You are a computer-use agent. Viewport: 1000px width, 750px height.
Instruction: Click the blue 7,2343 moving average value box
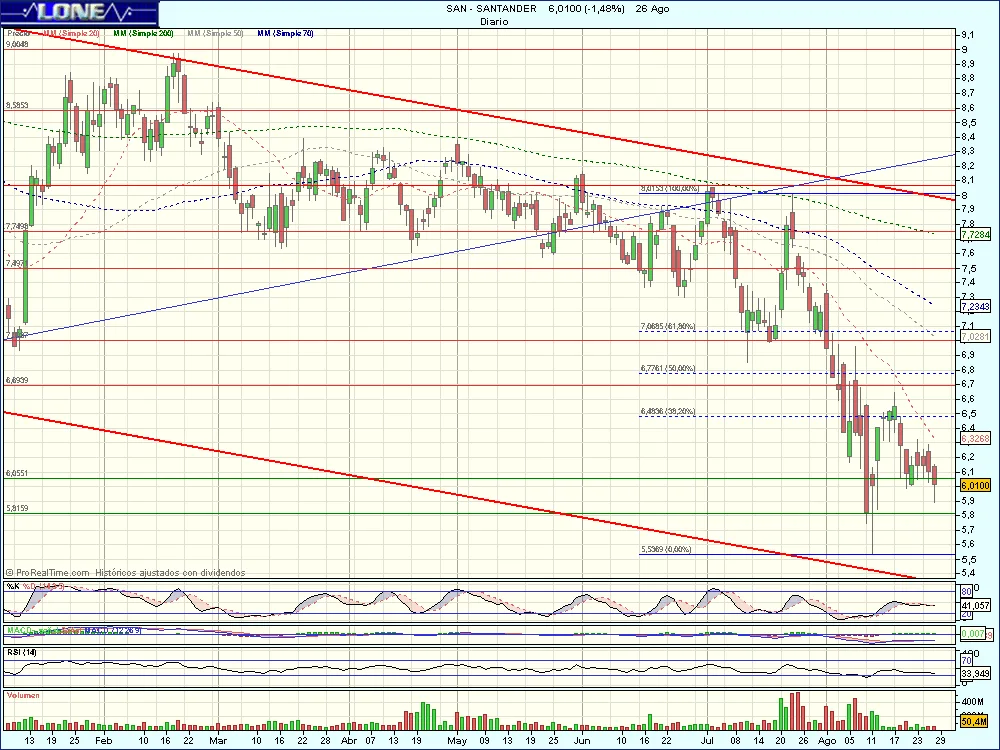click(975, 307)
